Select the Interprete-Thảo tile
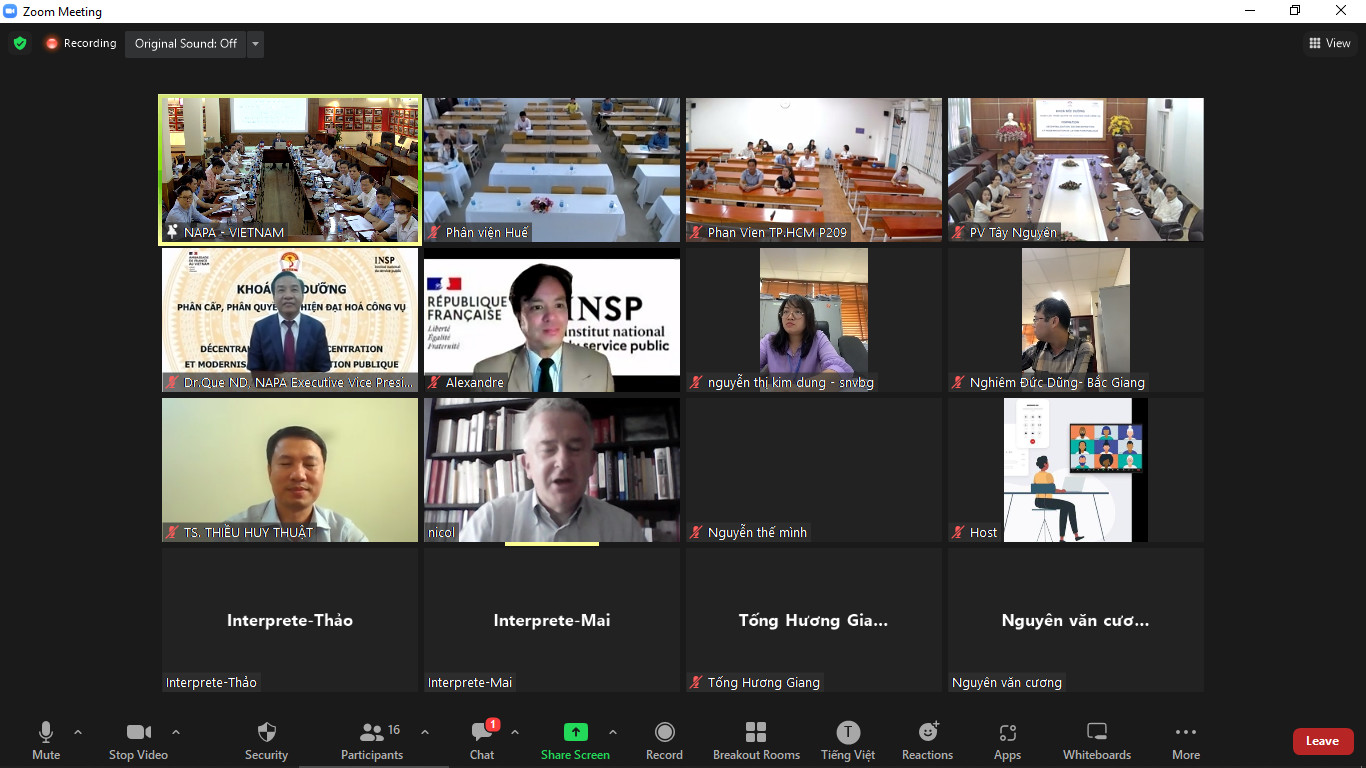 (290, 620)
